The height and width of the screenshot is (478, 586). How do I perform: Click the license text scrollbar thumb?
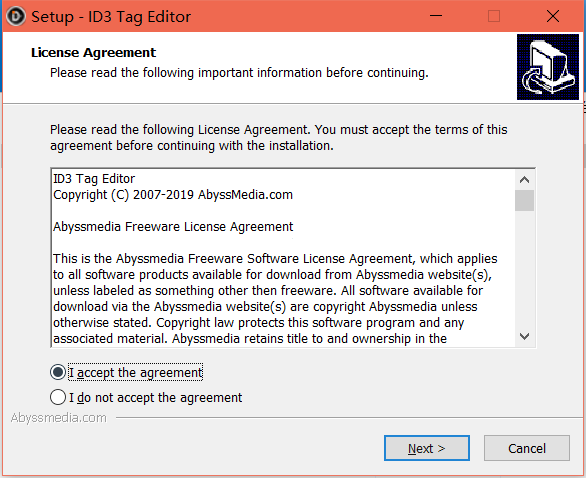tap(524, 201)
